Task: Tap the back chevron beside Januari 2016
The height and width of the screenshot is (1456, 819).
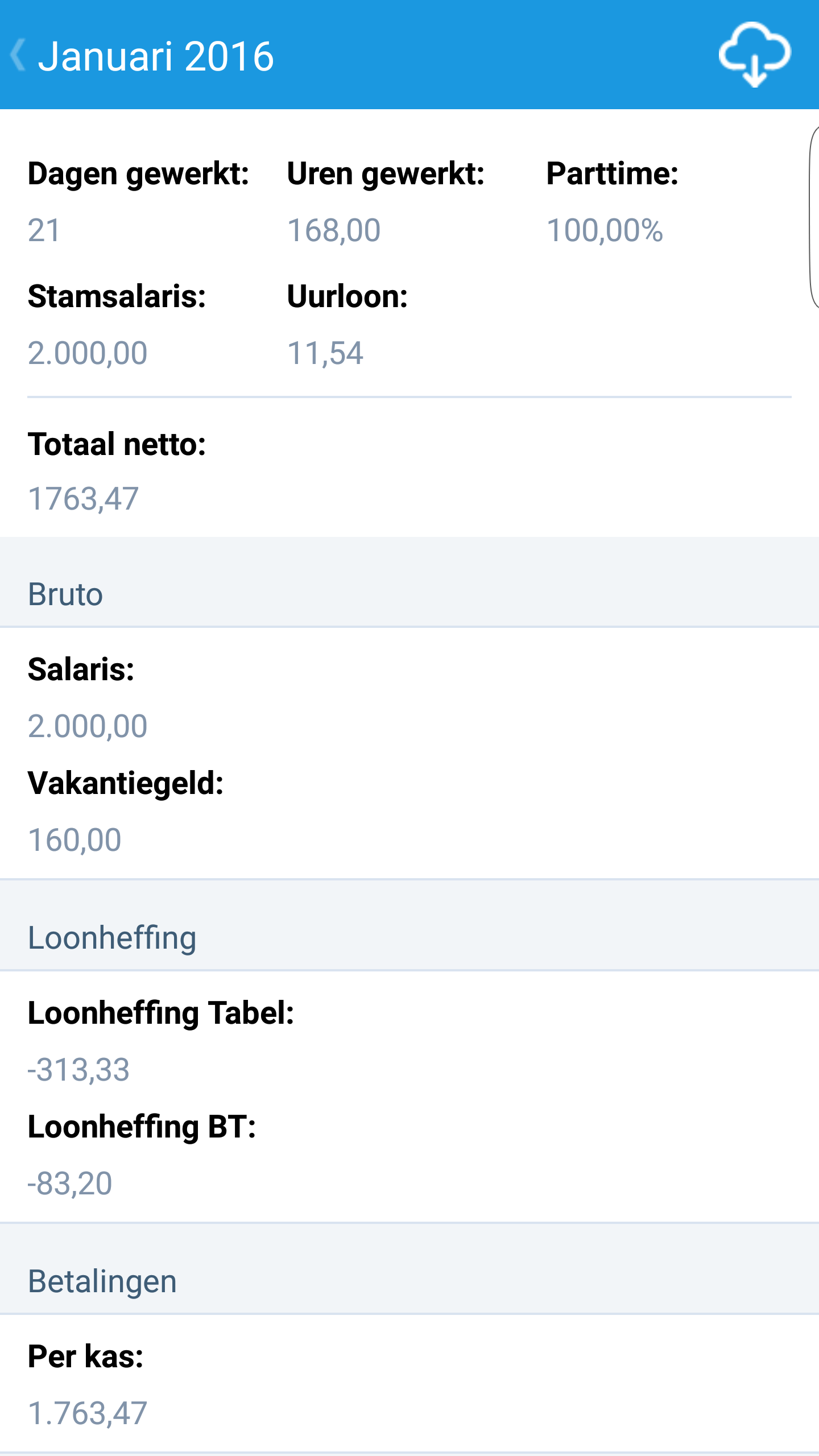Action: (18, 56)
